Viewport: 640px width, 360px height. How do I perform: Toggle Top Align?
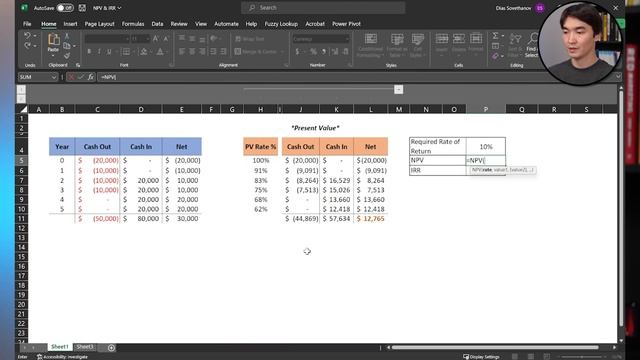(182, 39)
